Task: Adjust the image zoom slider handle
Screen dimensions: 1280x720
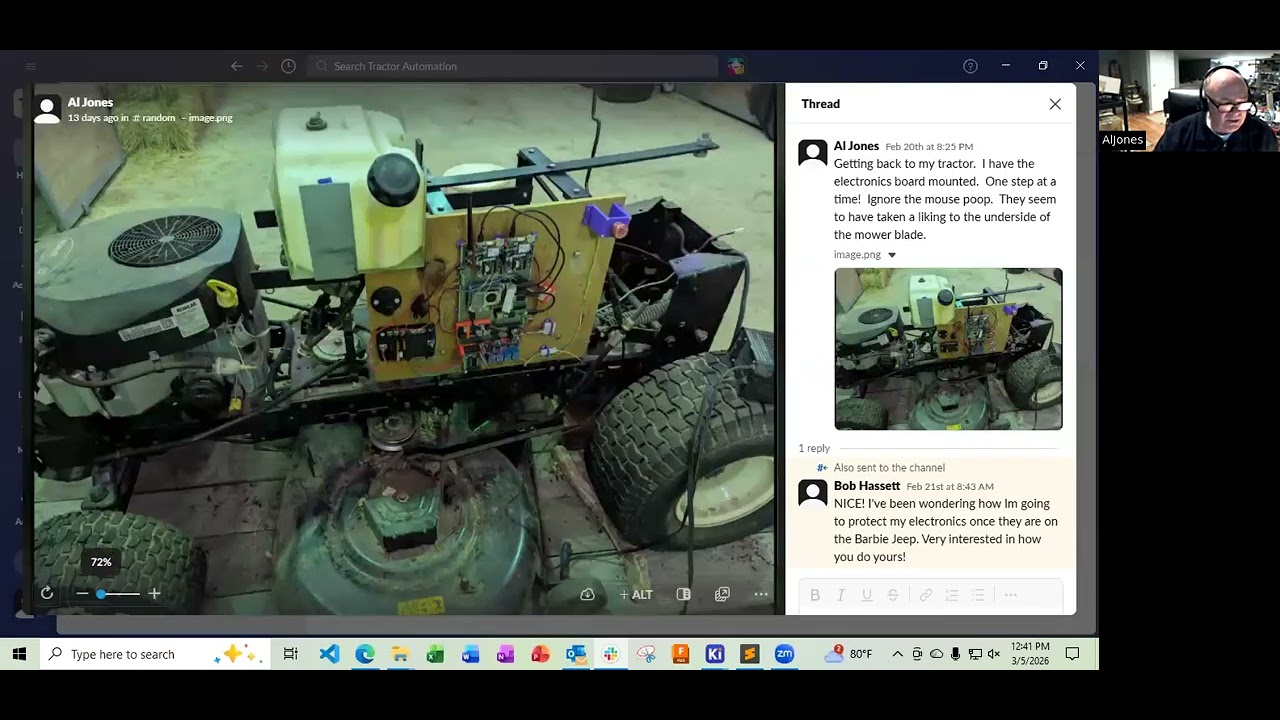Action: [x=101, y=594]
